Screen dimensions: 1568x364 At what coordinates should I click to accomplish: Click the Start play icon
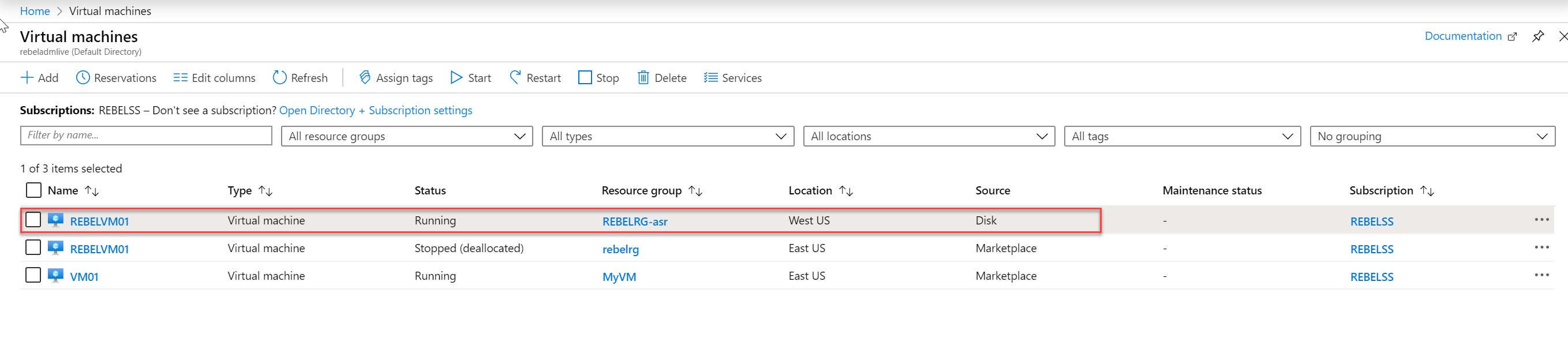456,78
